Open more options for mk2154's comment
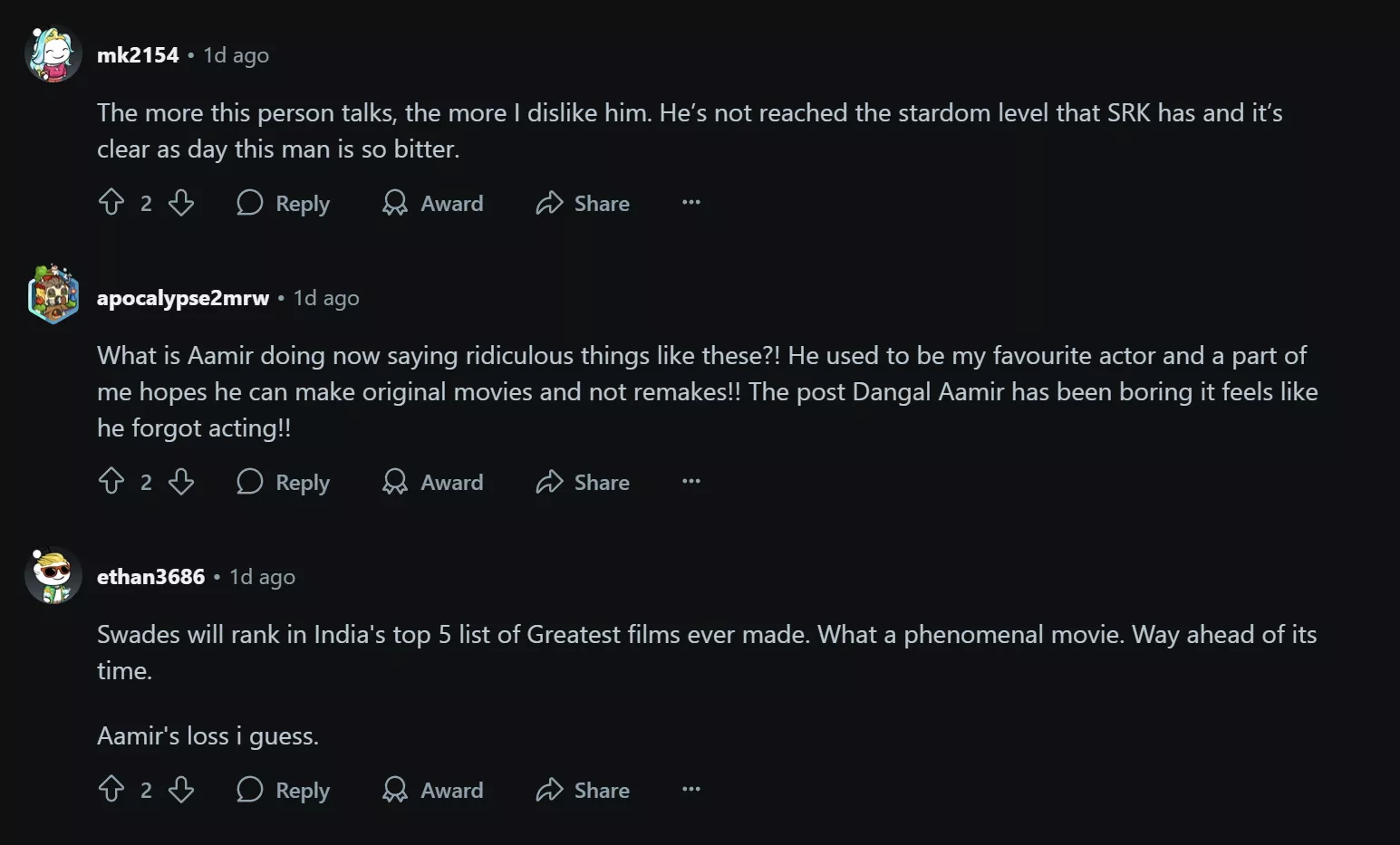This screenshot has width=1400, height=845. (x=691, y=202)
